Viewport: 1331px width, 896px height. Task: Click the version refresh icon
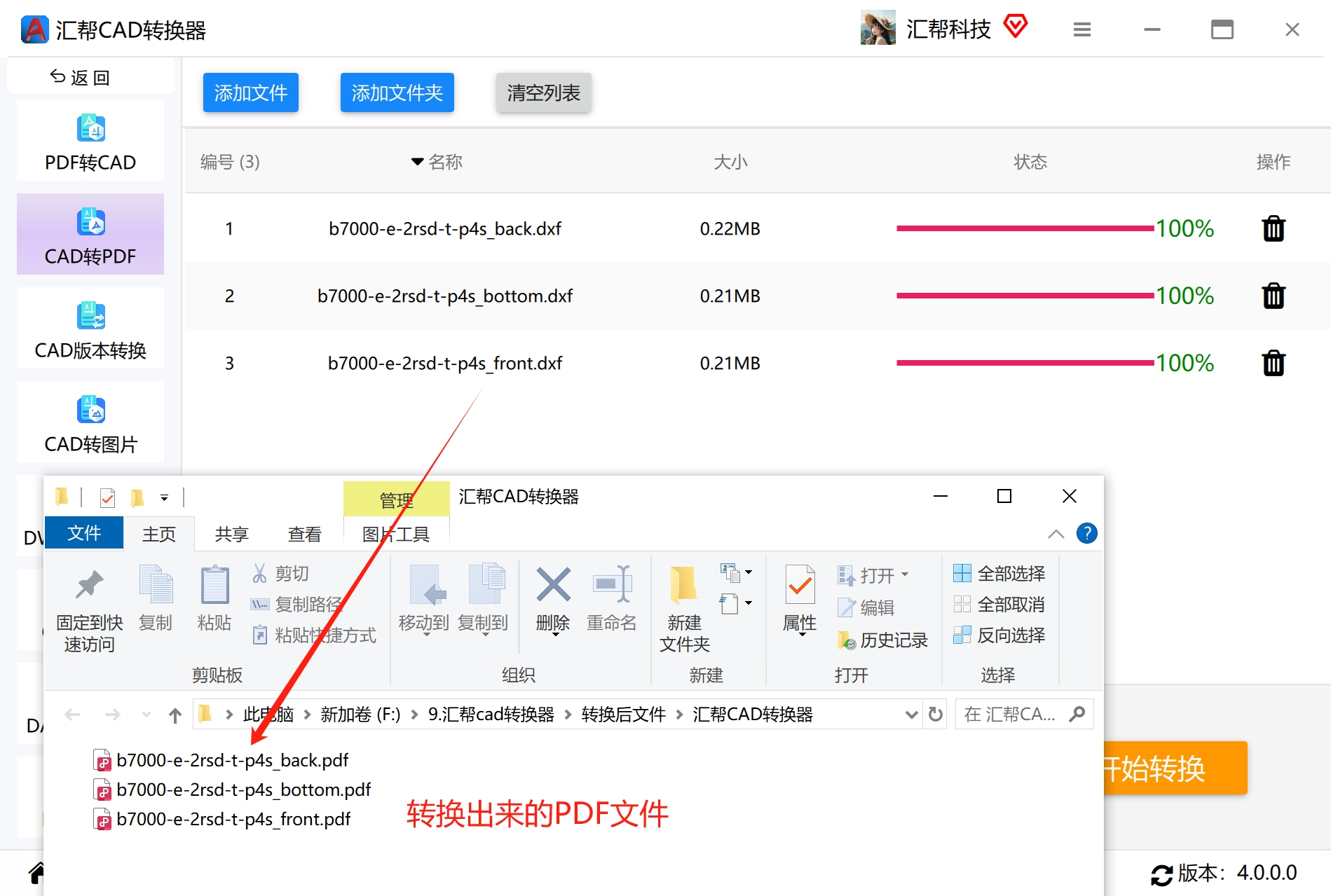[x=1161, y=874]
